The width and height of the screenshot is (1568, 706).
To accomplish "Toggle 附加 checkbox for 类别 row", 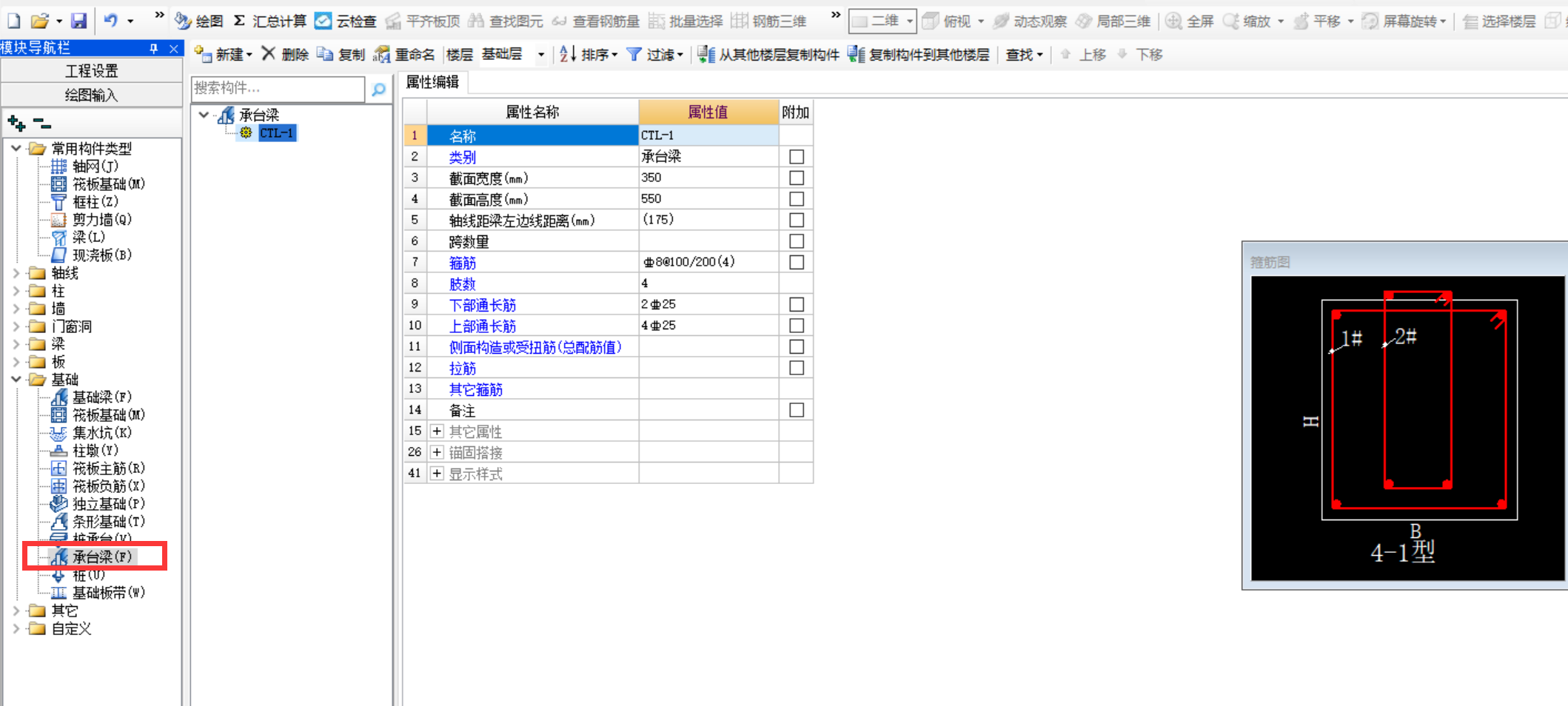I will [797, 157].
